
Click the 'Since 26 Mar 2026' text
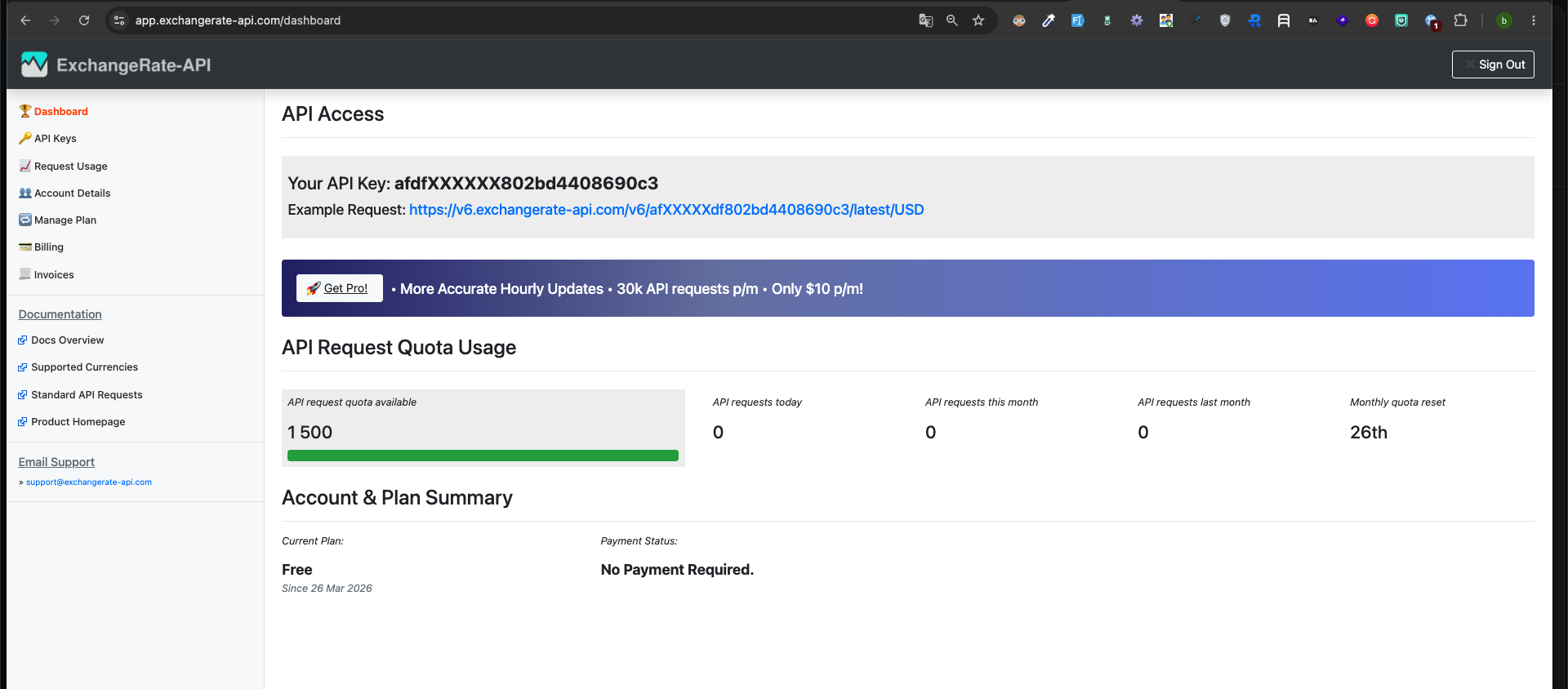click(x=327, y=589)
